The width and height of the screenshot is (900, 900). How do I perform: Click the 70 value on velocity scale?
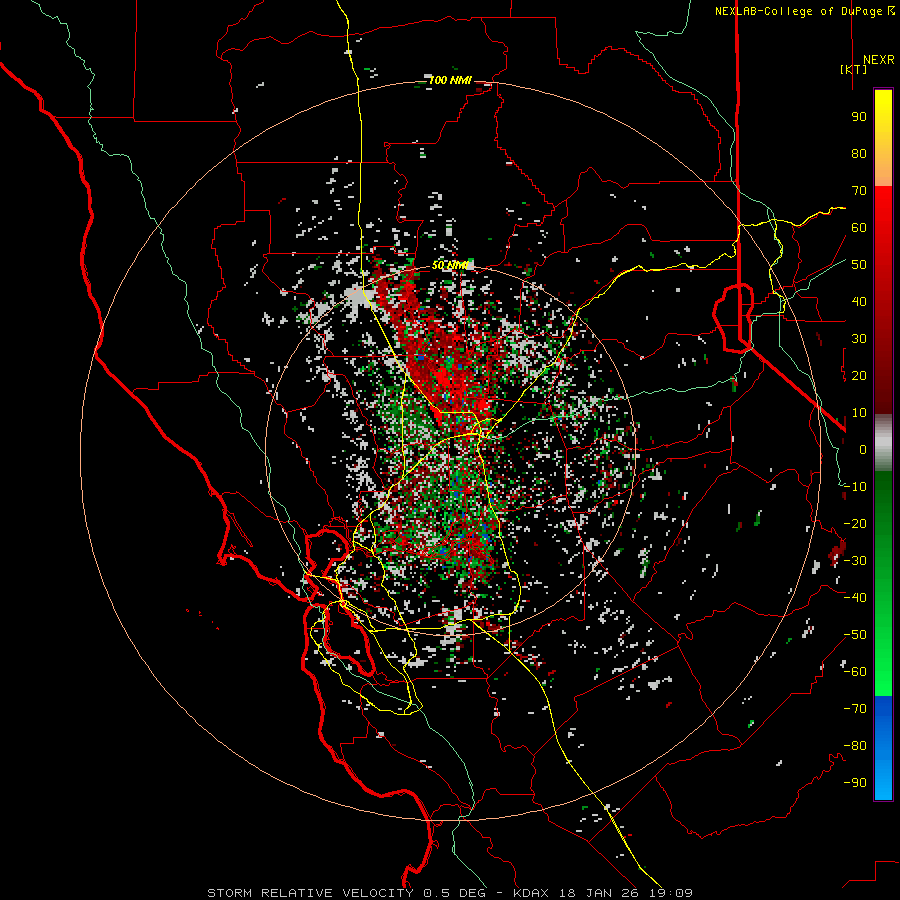click(859, 191)
